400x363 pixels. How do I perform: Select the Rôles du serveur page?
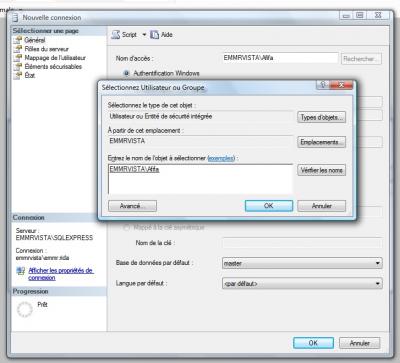46,49
